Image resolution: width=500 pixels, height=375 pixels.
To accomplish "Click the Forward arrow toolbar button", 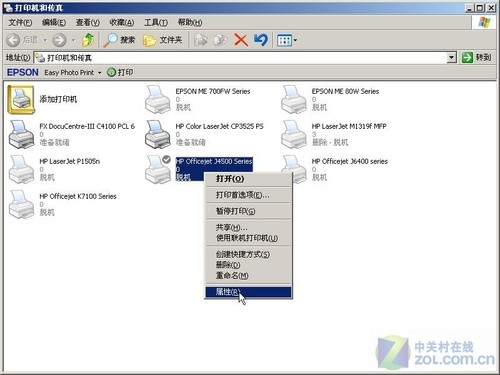I will coord(59,40).
